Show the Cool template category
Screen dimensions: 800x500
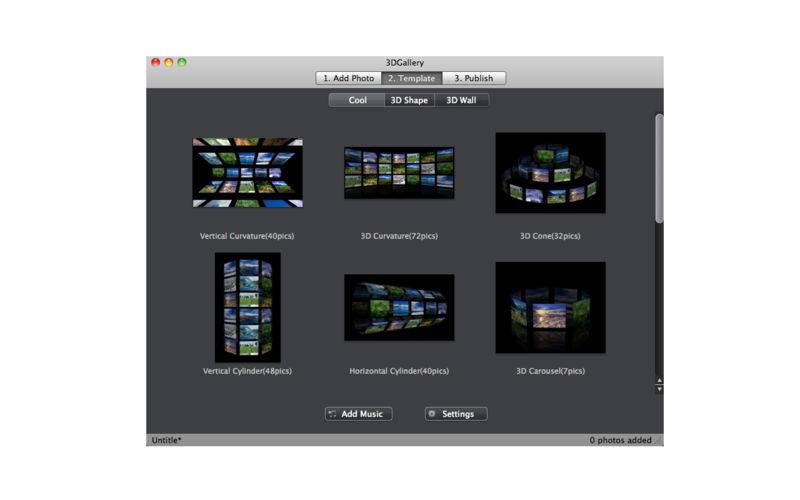pyautogui.click(x=357, y=100)
